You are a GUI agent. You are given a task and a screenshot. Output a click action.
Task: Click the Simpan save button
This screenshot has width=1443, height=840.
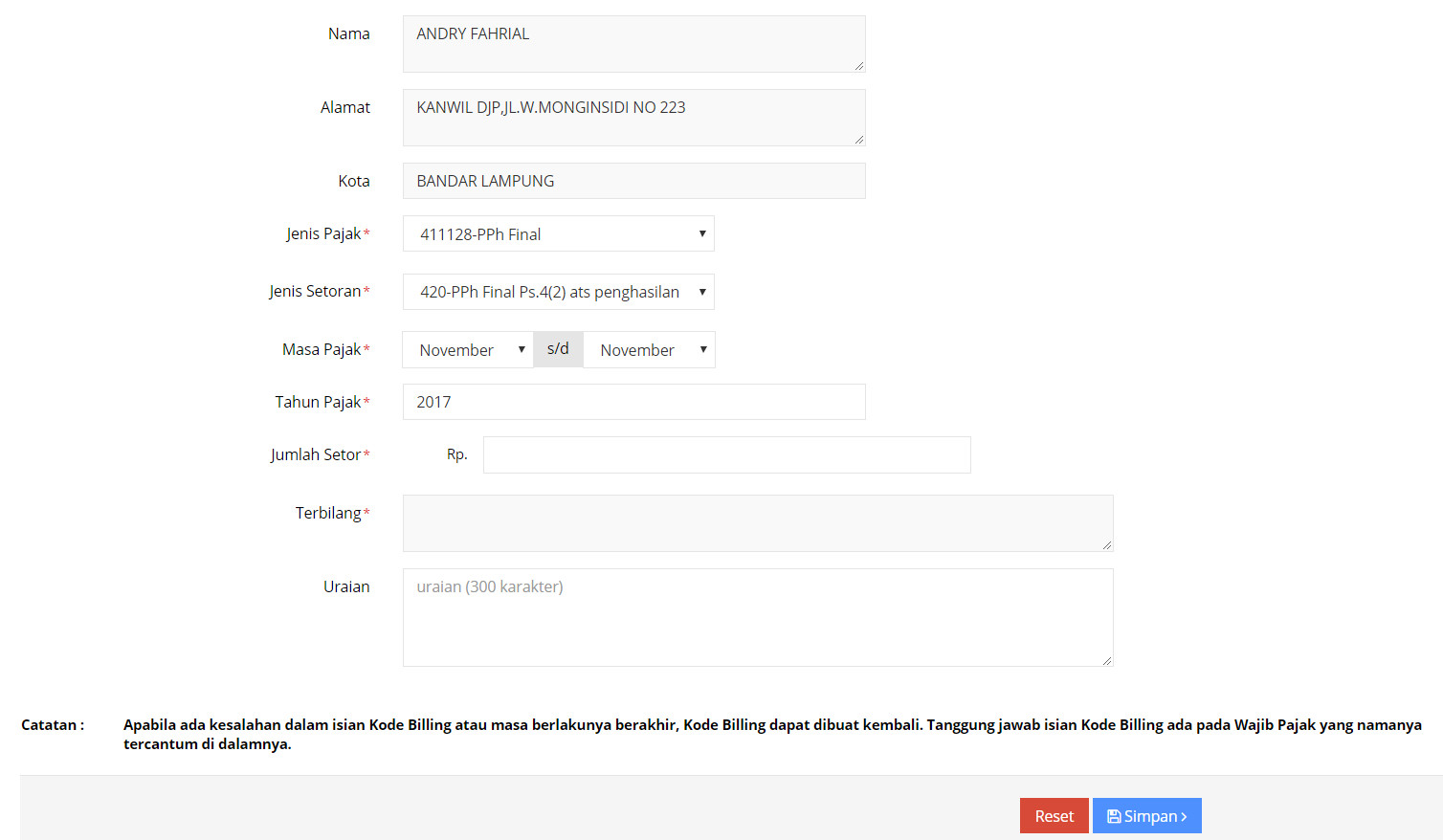pos(1146,816)
